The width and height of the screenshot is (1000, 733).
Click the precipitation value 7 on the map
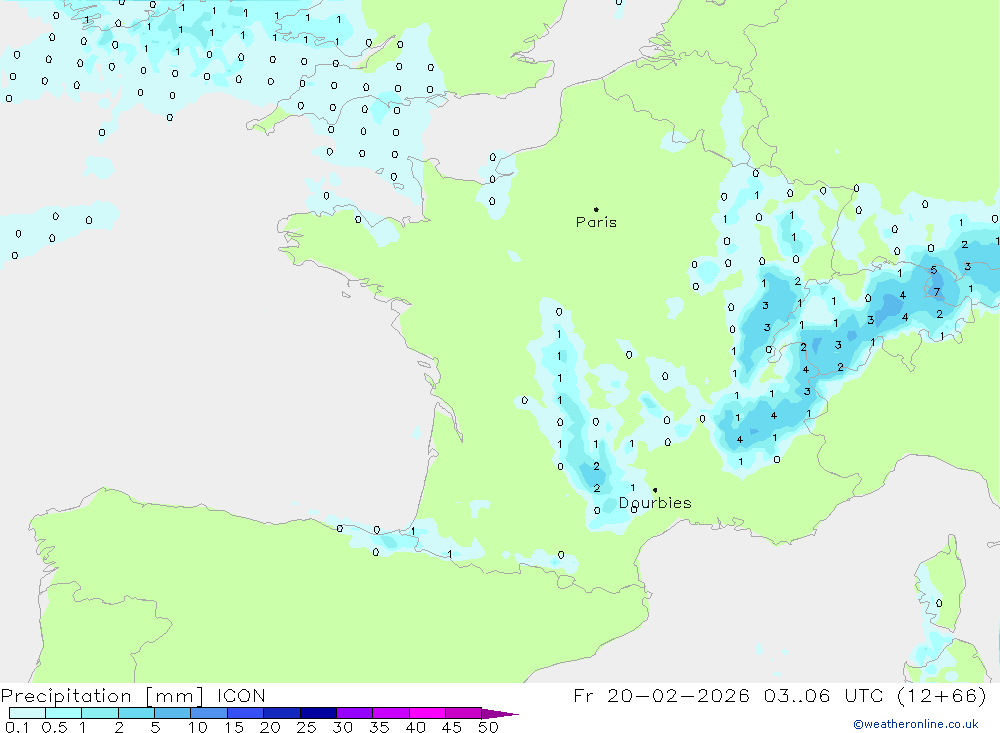click(937, 292)
